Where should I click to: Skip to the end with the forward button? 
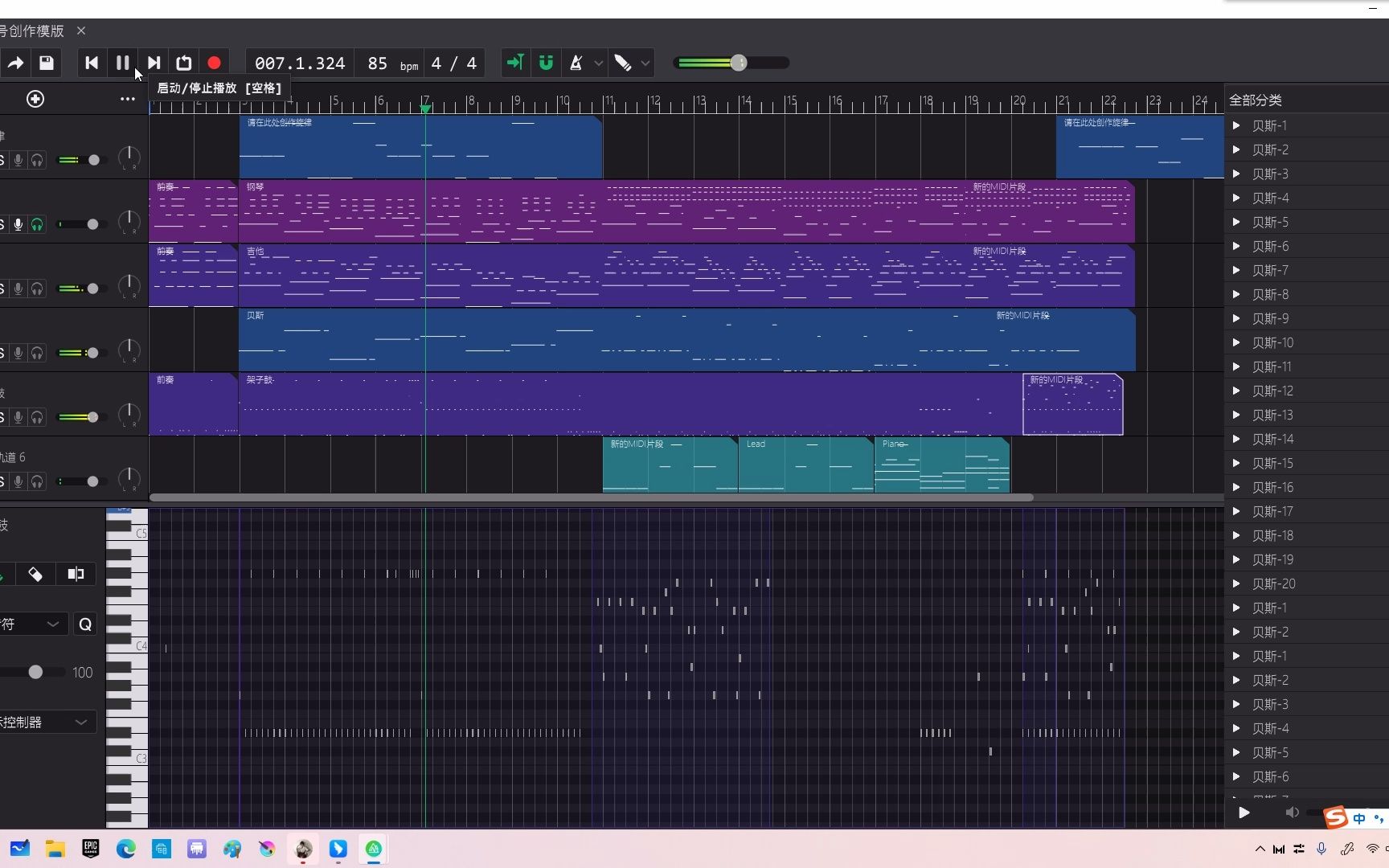pyautogui.click(x=154, y=63)
